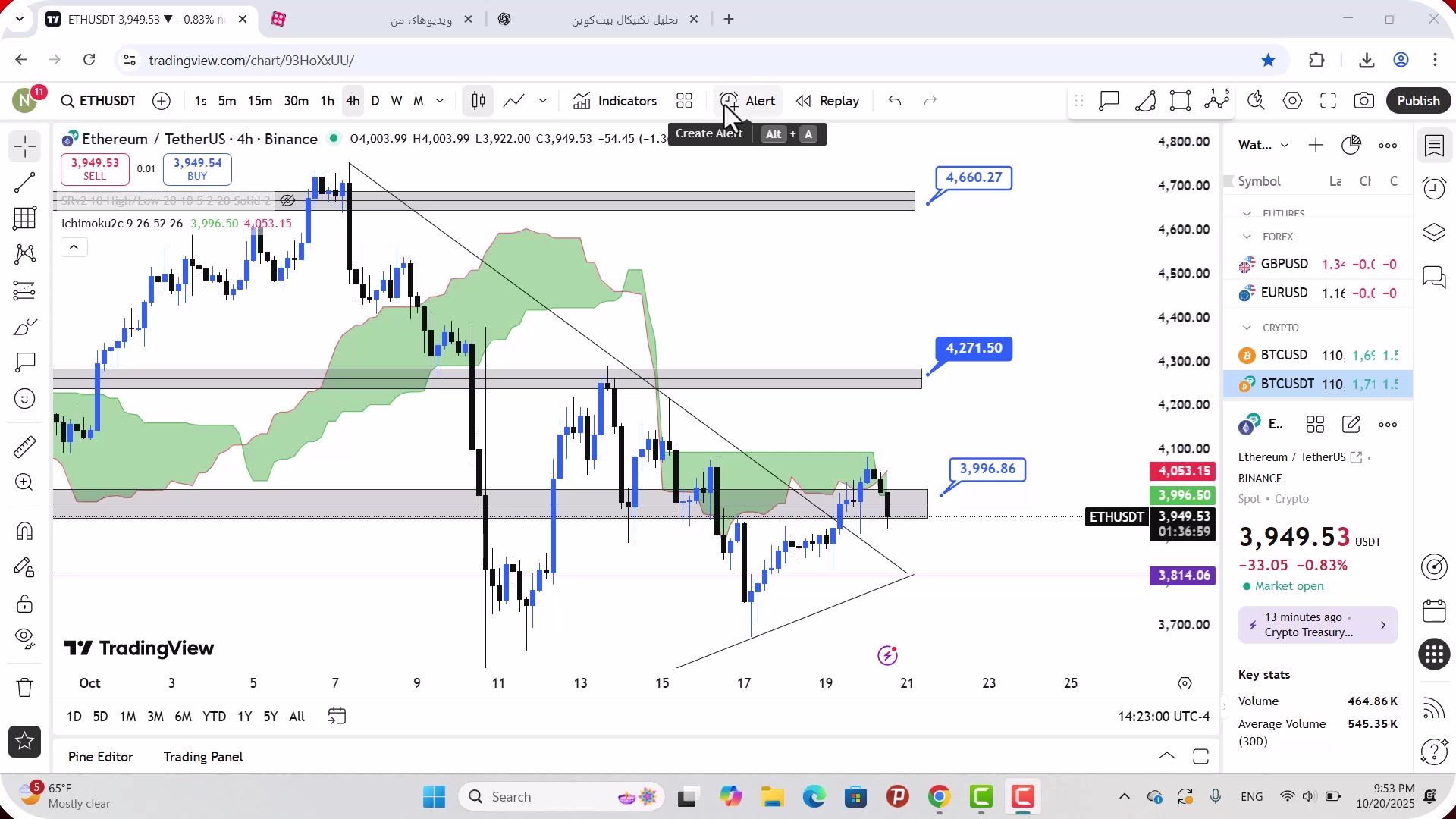Open the Fibonacci and Gann tools

(x=25, y=218)
